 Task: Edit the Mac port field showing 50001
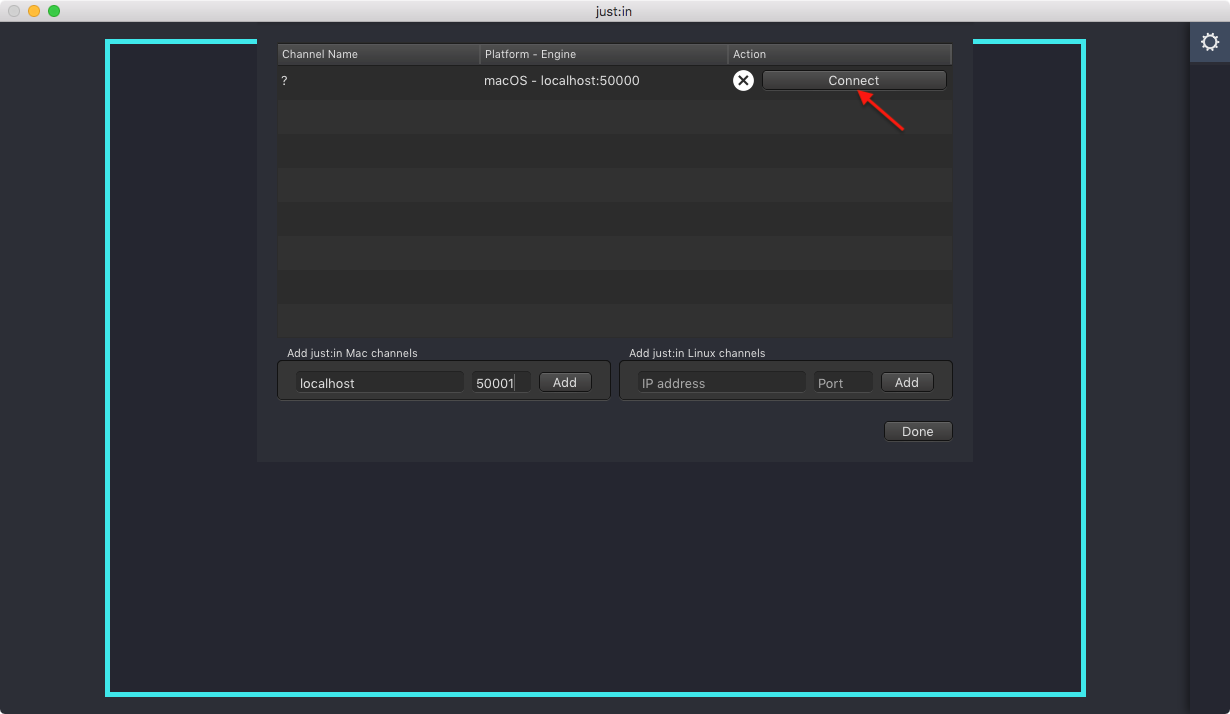pos(501,382)
